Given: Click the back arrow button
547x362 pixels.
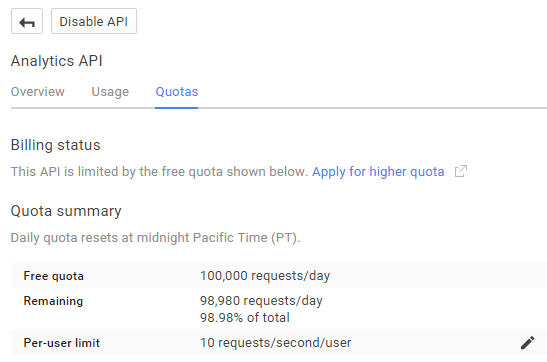Looking at the screenshot, I should [x=27, y=21].
